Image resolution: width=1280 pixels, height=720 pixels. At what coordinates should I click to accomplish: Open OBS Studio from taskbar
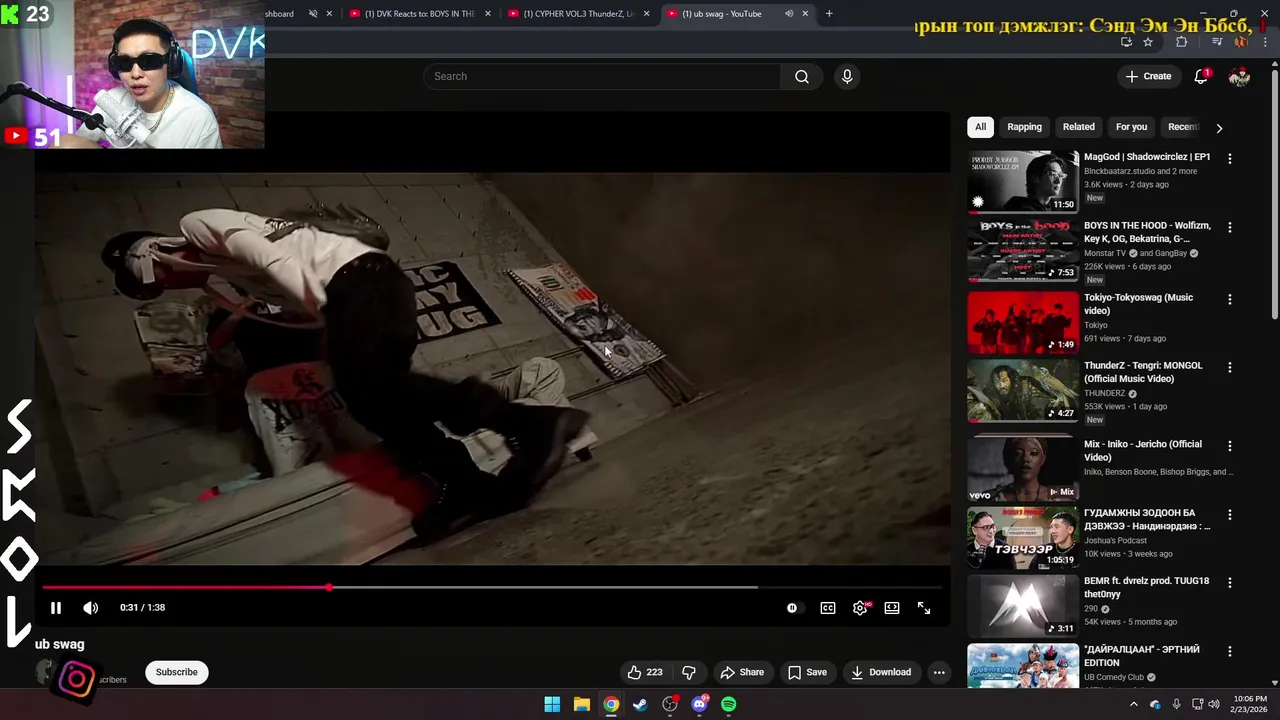670,704
